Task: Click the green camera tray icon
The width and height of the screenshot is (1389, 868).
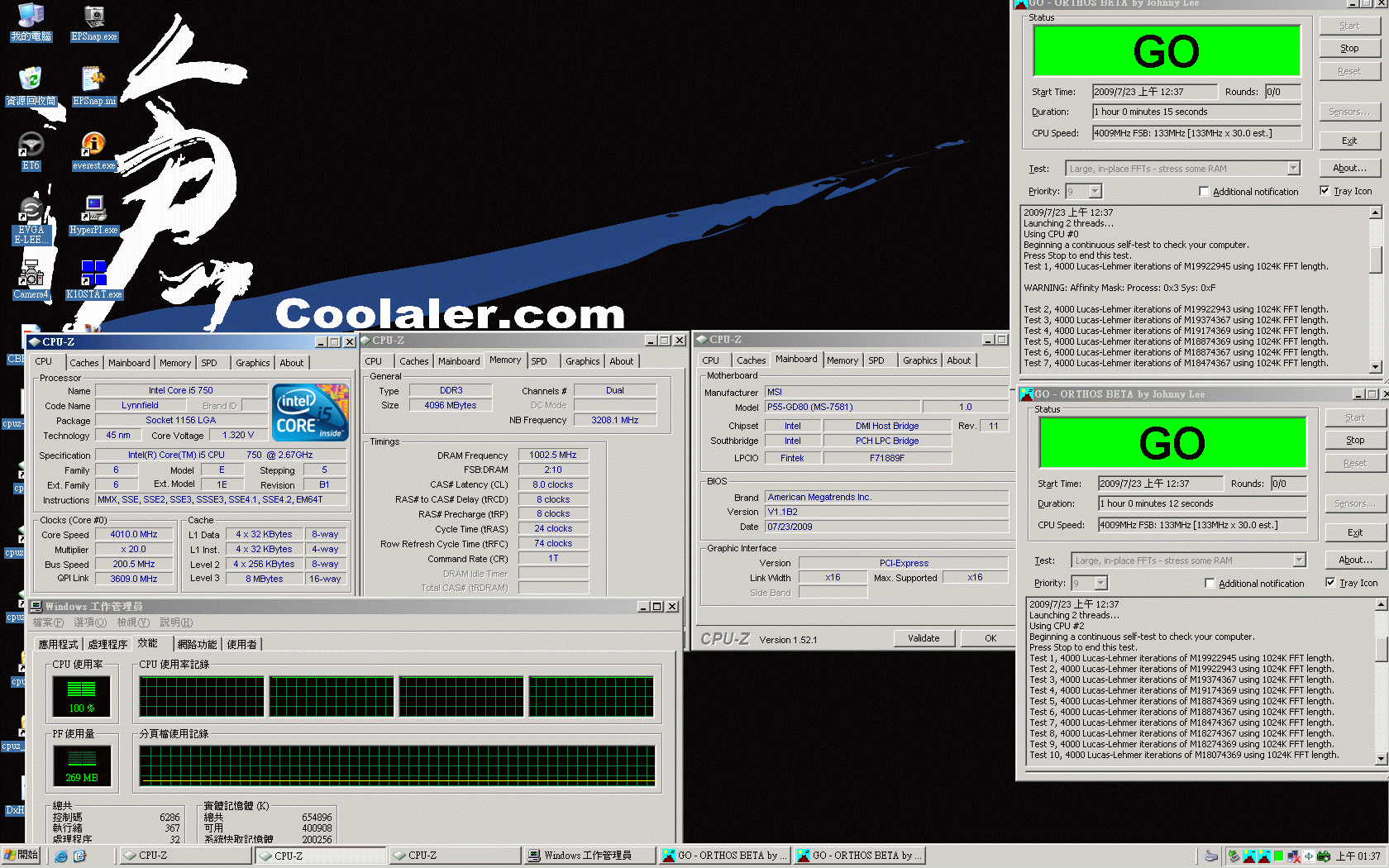Action: [x=1324, y=856]
